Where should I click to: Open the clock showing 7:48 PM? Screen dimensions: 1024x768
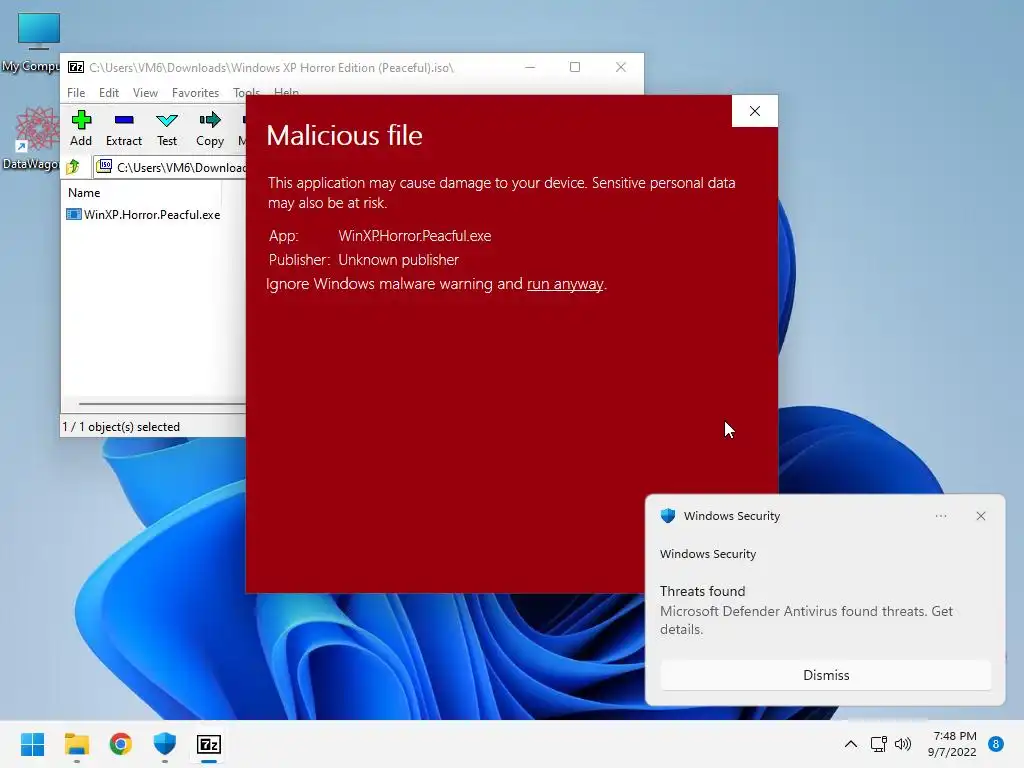pos(952,744)
